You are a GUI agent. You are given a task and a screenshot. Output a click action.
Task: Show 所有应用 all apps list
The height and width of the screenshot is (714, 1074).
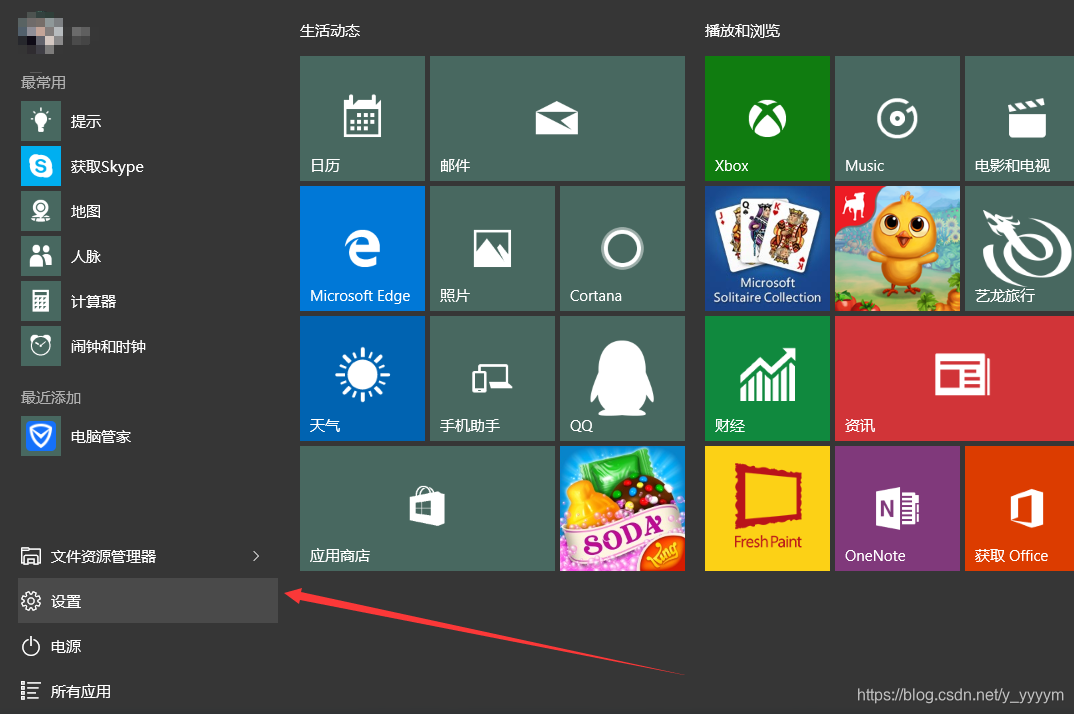click(x=148, y=691)
